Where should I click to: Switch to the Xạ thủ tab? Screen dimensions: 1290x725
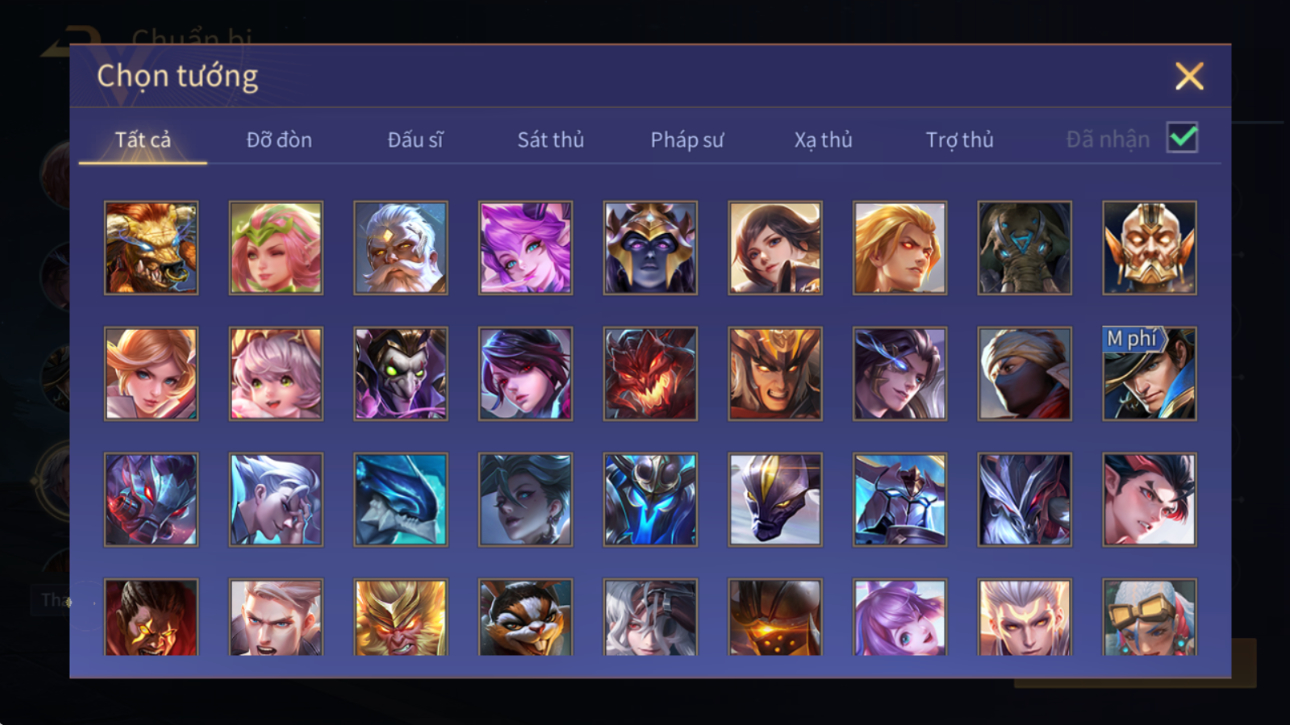point(823,140)
